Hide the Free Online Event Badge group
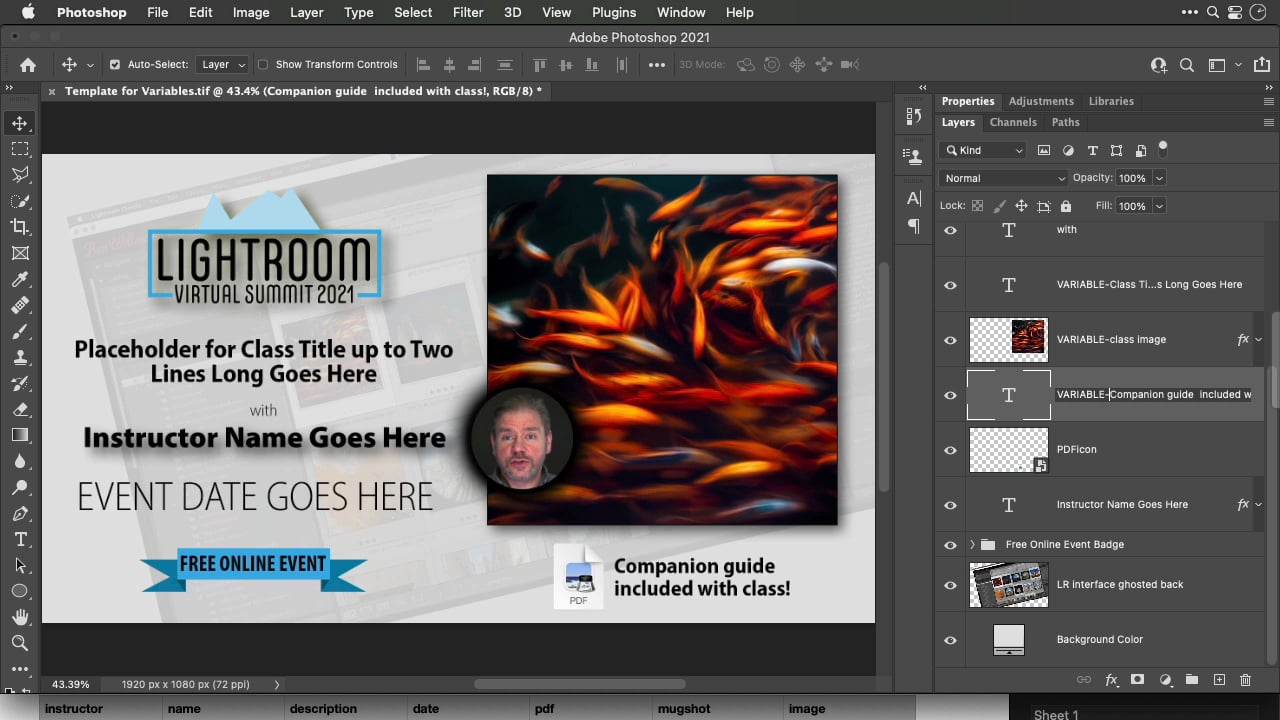 pyautogui.click(x=950, y=545)
